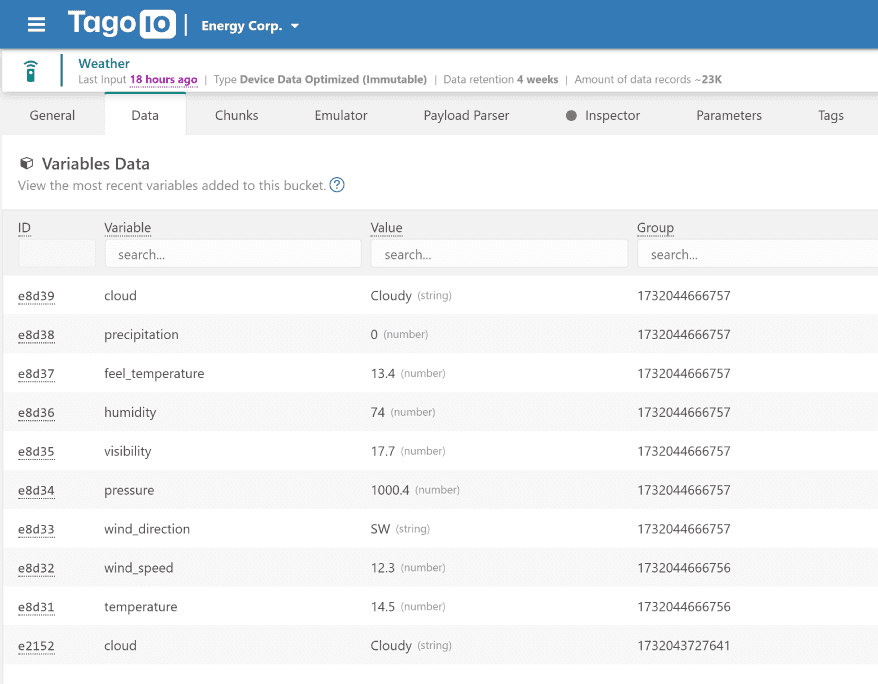Screen dimensions: 878x684
Task: Click the help question mark icon
Action: click(x=337, y=185)
